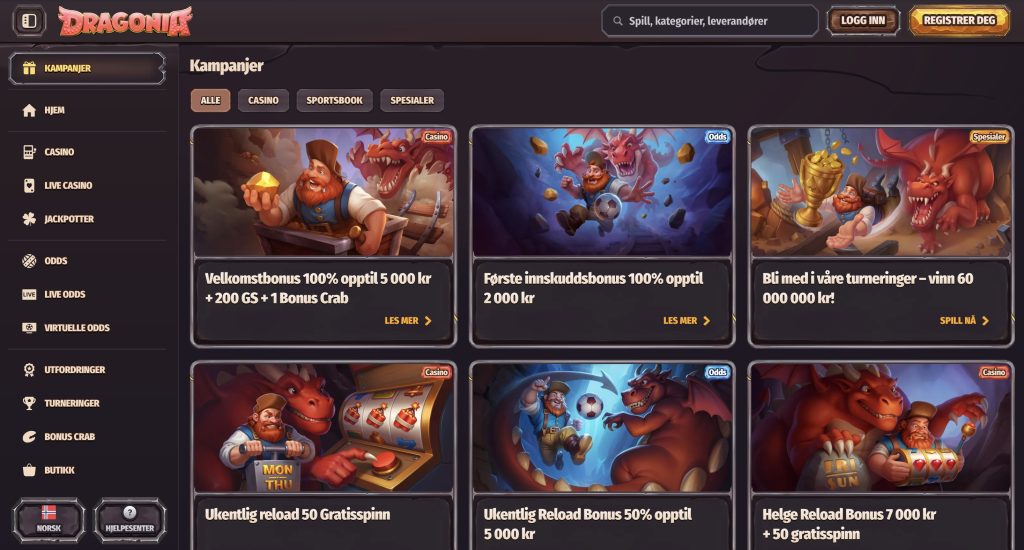
Task: Open the Jackpotter clover icon
Action: click(x=29, y=219)
